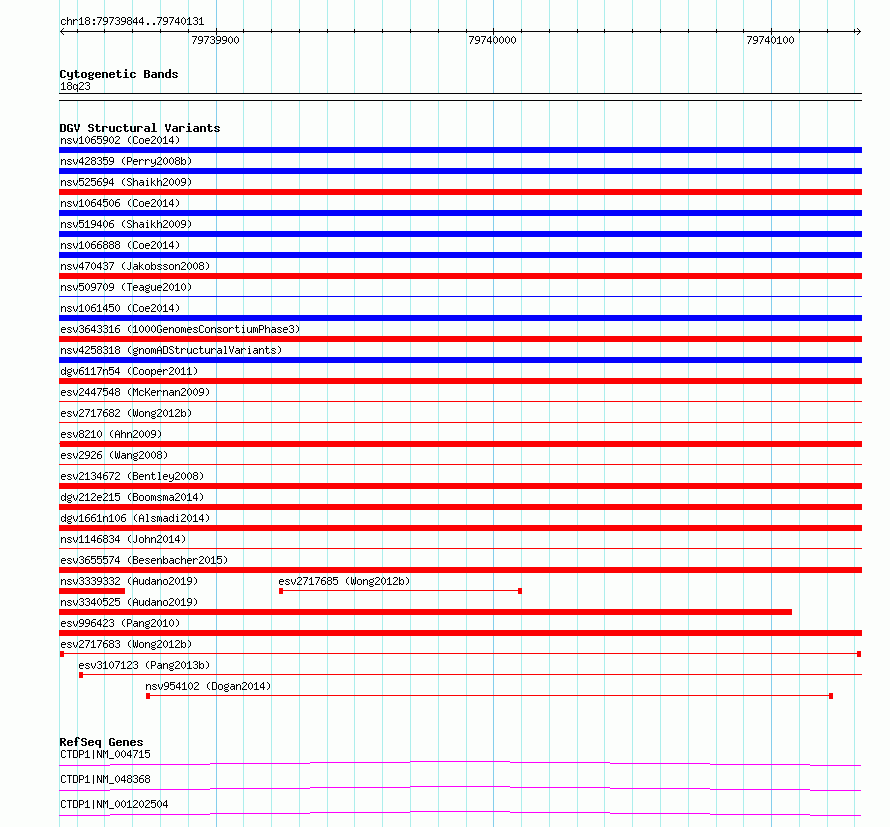Click esv2447548 (McKernan2009) label
This screenshot has width=890, height=827.
point(135,392)
